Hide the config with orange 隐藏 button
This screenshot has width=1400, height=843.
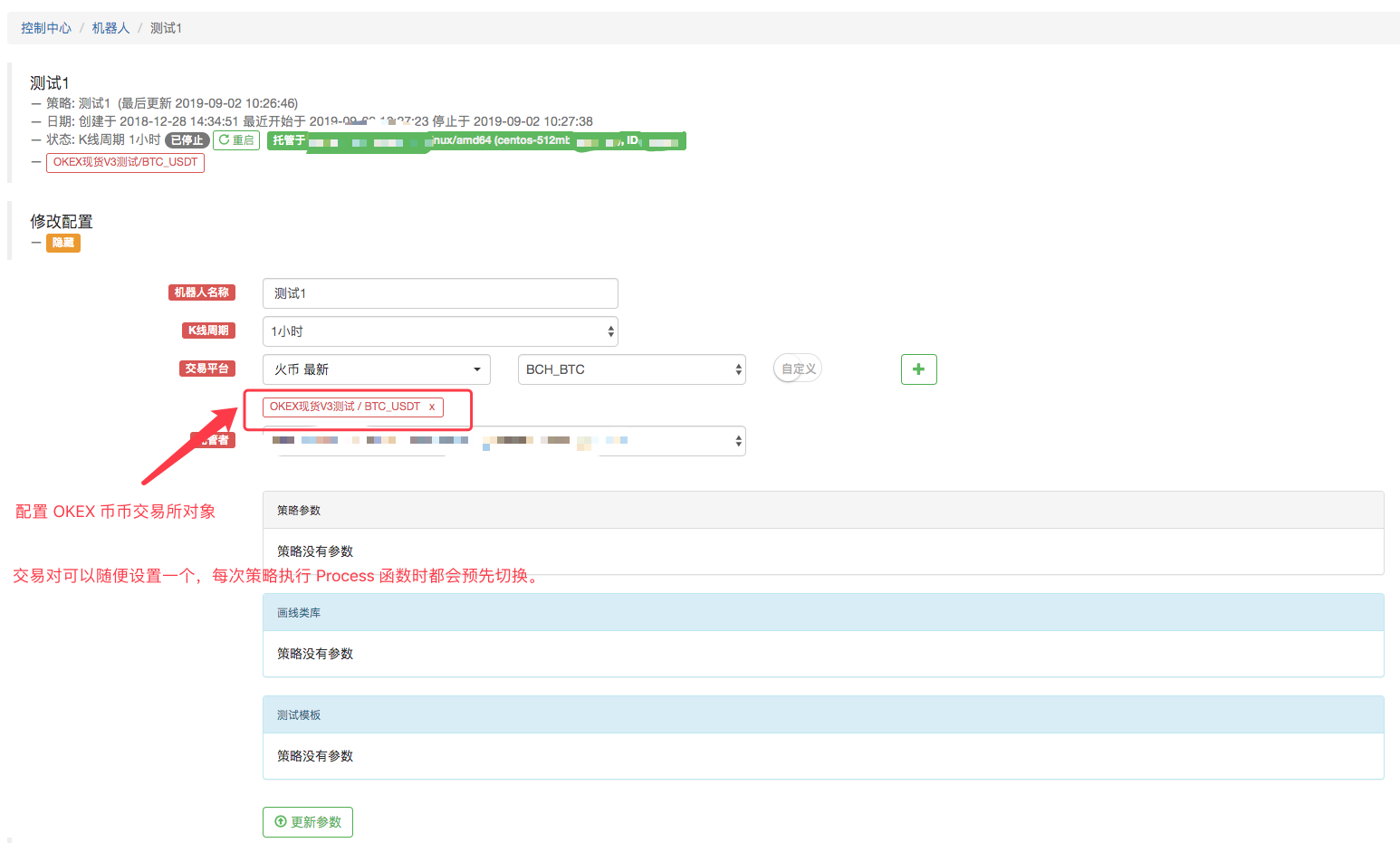tap(63, 243)
